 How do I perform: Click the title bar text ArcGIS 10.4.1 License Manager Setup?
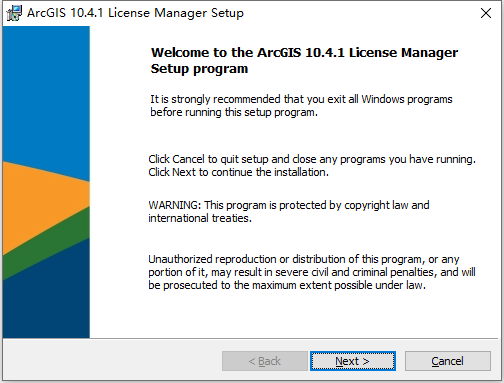(135, 13)
